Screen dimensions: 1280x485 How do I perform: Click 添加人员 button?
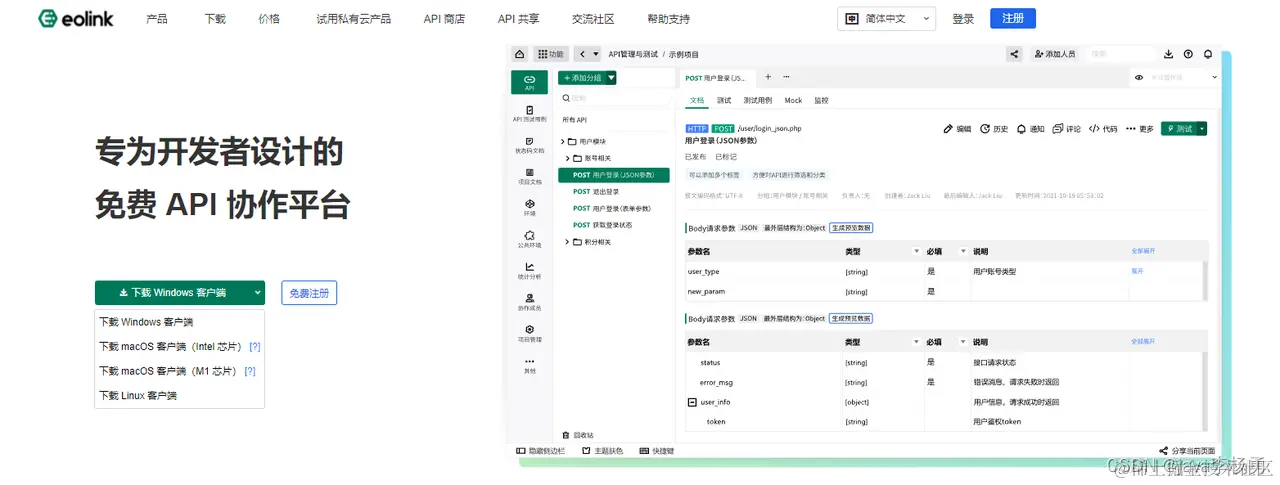tap(1055, 54)
